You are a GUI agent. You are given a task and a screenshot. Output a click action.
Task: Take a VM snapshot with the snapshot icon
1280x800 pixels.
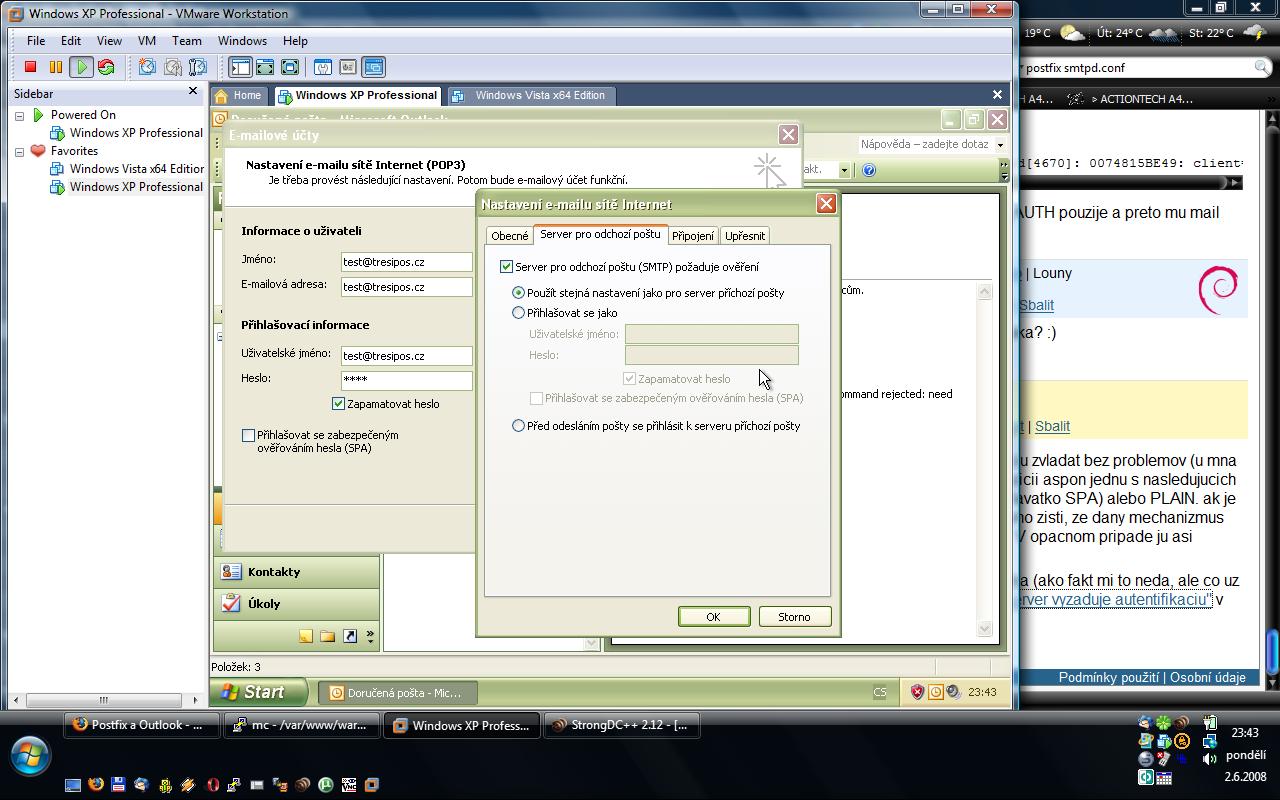coord(147,67)
